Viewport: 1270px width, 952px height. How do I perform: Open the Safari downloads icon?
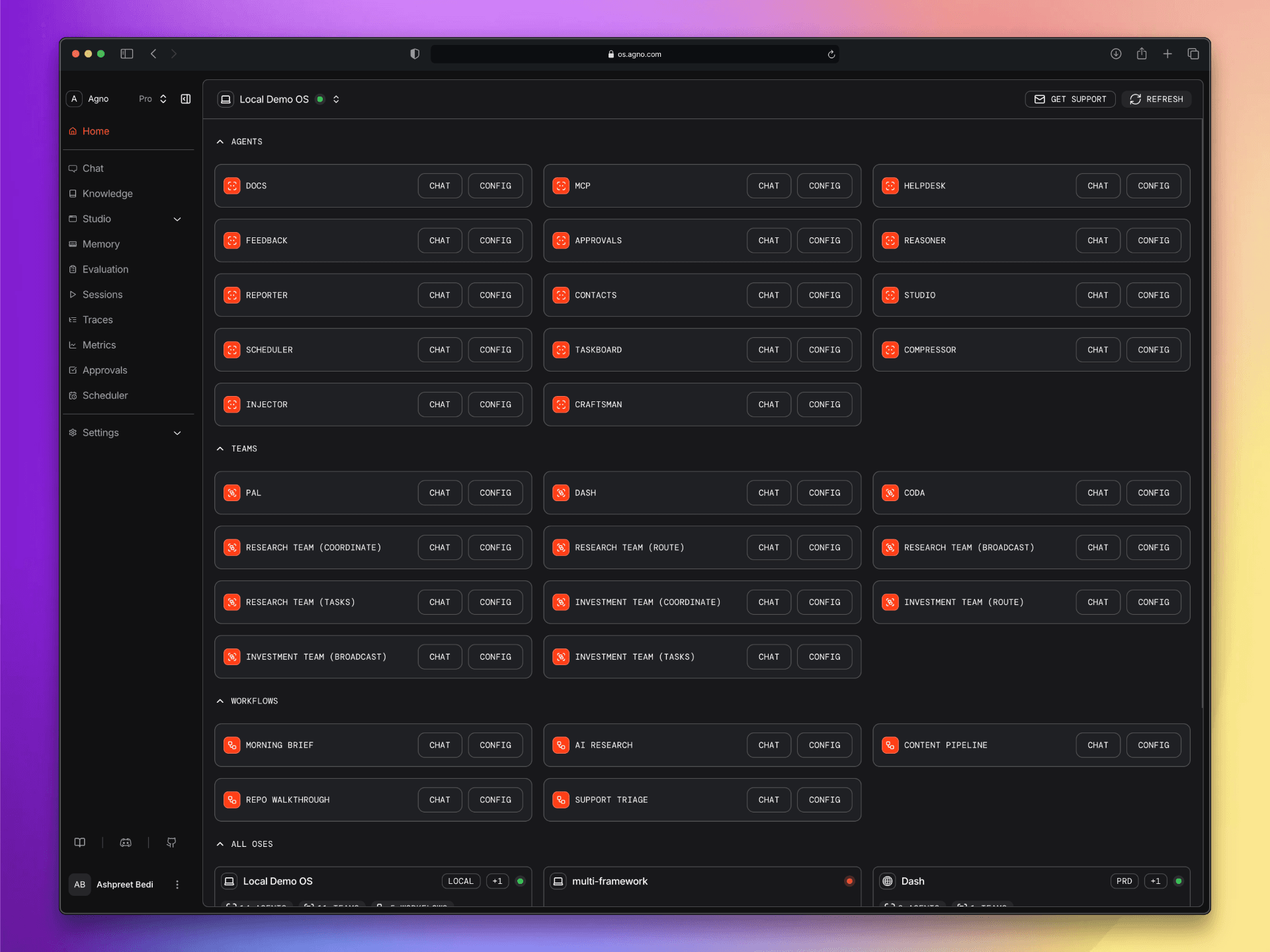(x=1116, y=54)
